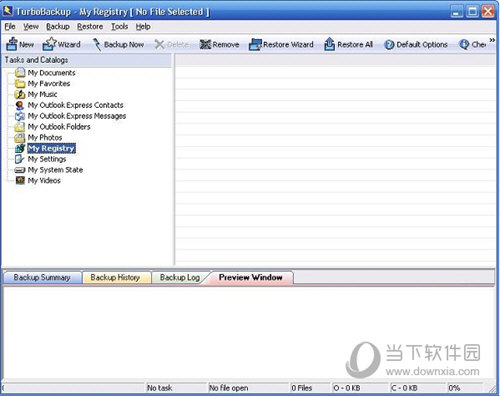
Task: Select the My Outlook Folders label
Action: (59, 127)
